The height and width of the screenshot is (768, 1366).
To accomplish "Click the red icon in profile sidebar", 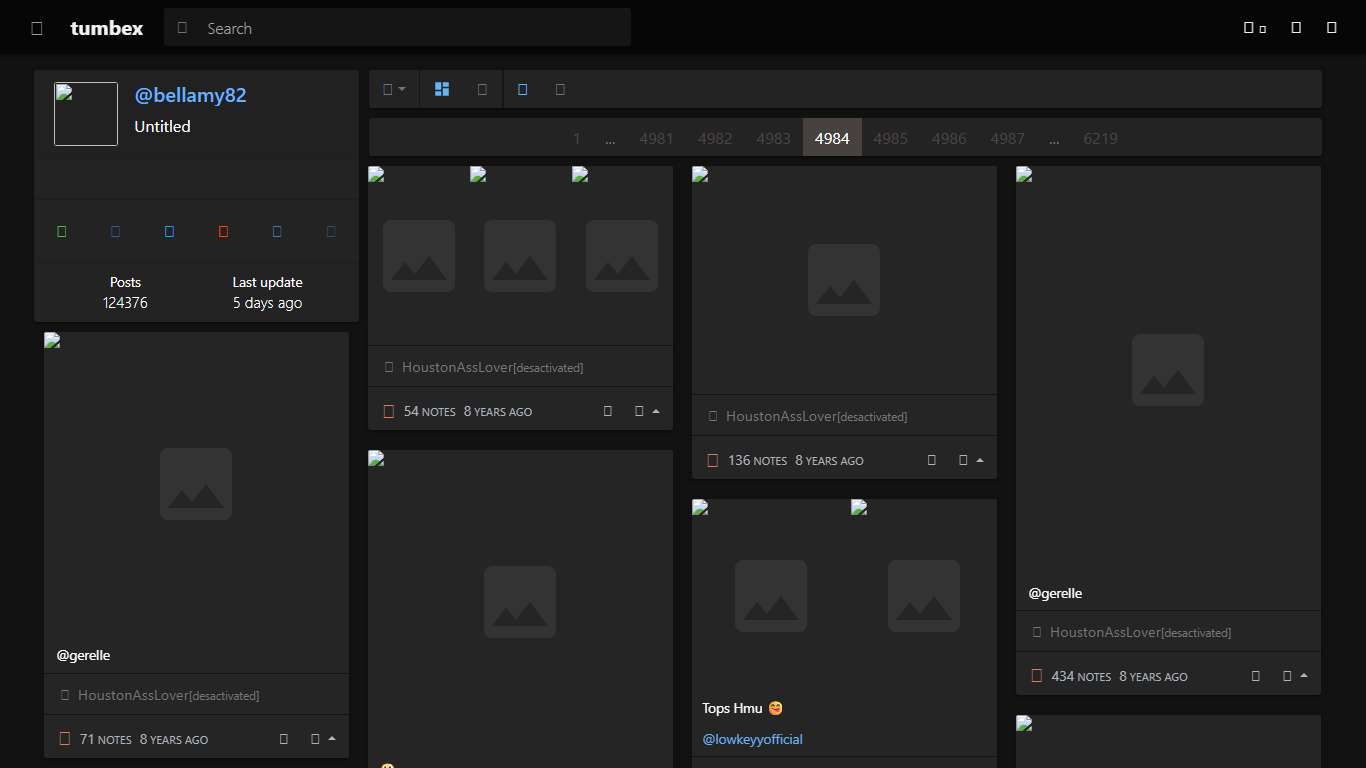I will click(x=223, y=231).
